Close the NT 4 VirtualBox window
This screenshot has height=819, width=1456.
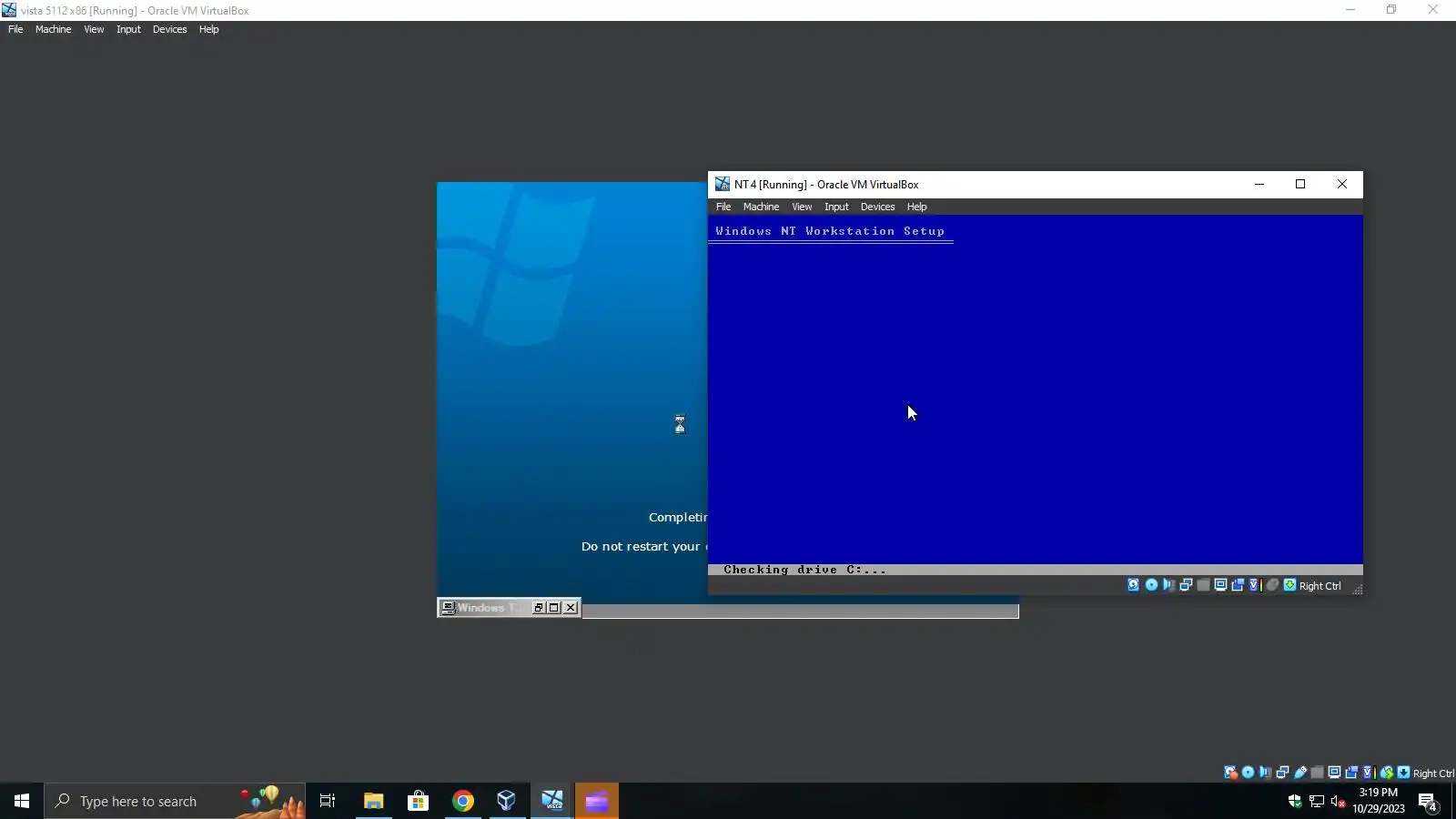(x=1342, y=184)
